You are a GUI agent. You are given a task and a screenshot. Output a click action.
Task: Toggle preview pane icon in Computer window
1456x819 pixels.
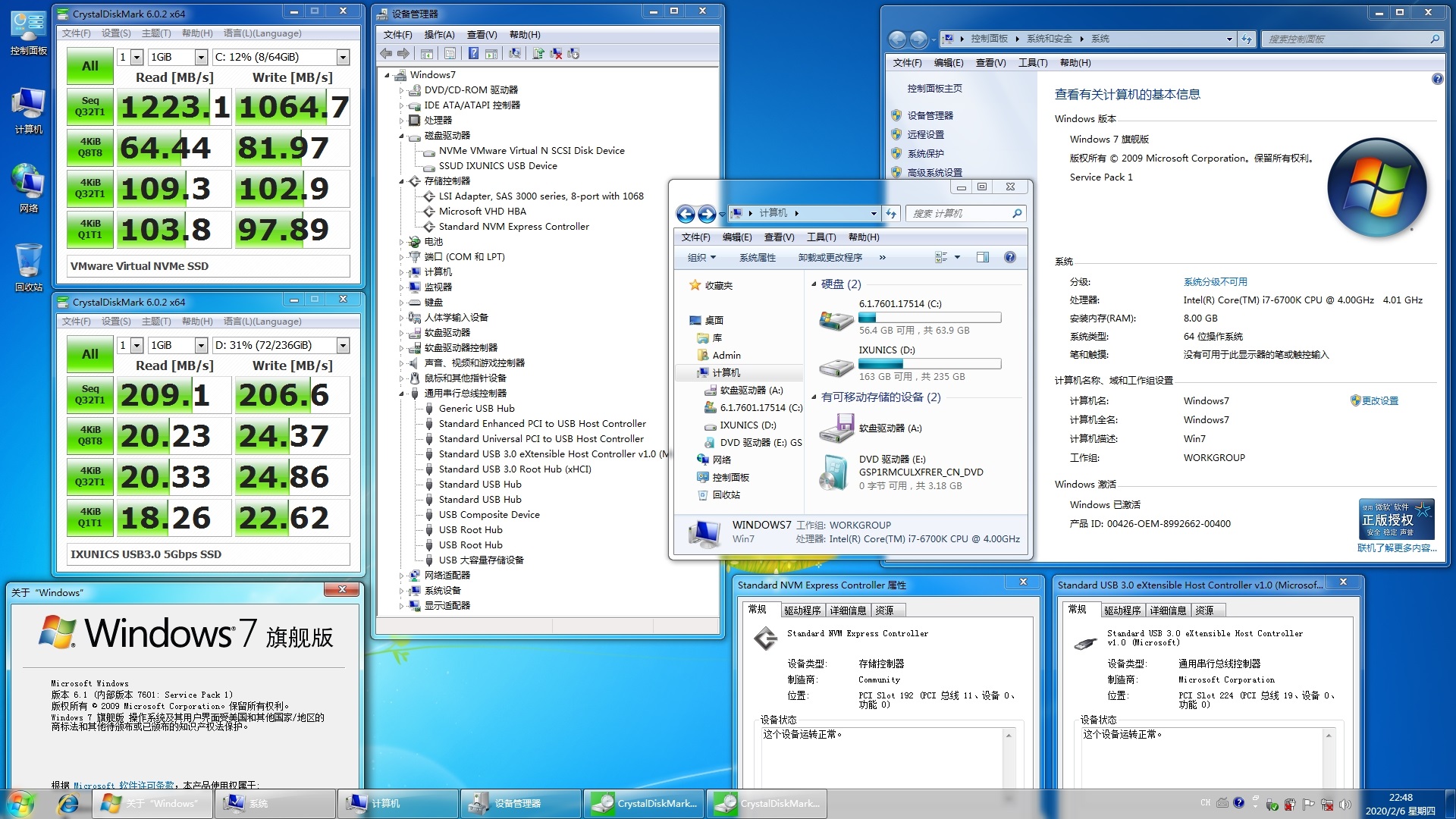pyautogui.click(x=983, y=258)
